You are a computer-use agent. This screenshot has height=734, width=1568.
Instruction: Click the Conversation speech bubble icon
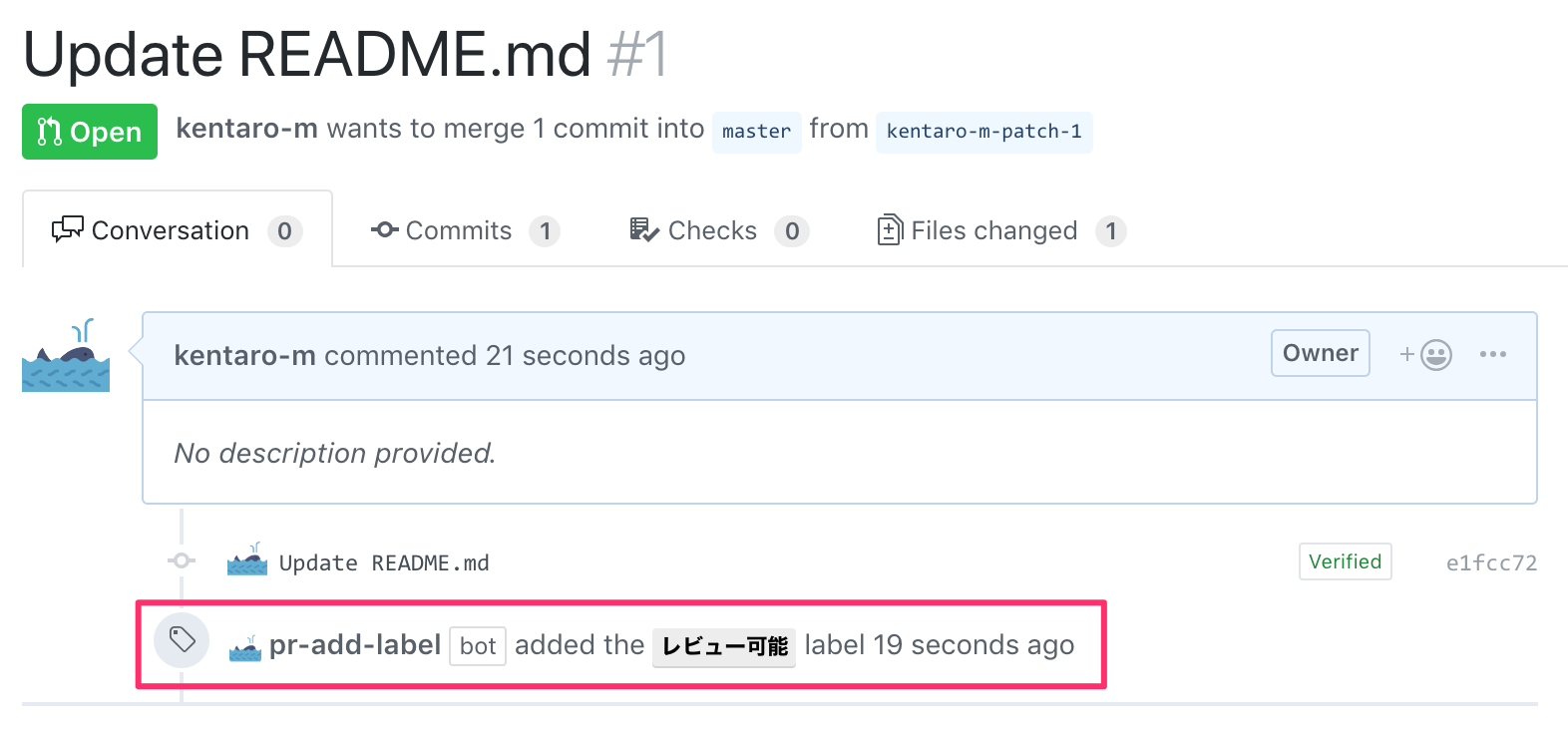[68, 228]
